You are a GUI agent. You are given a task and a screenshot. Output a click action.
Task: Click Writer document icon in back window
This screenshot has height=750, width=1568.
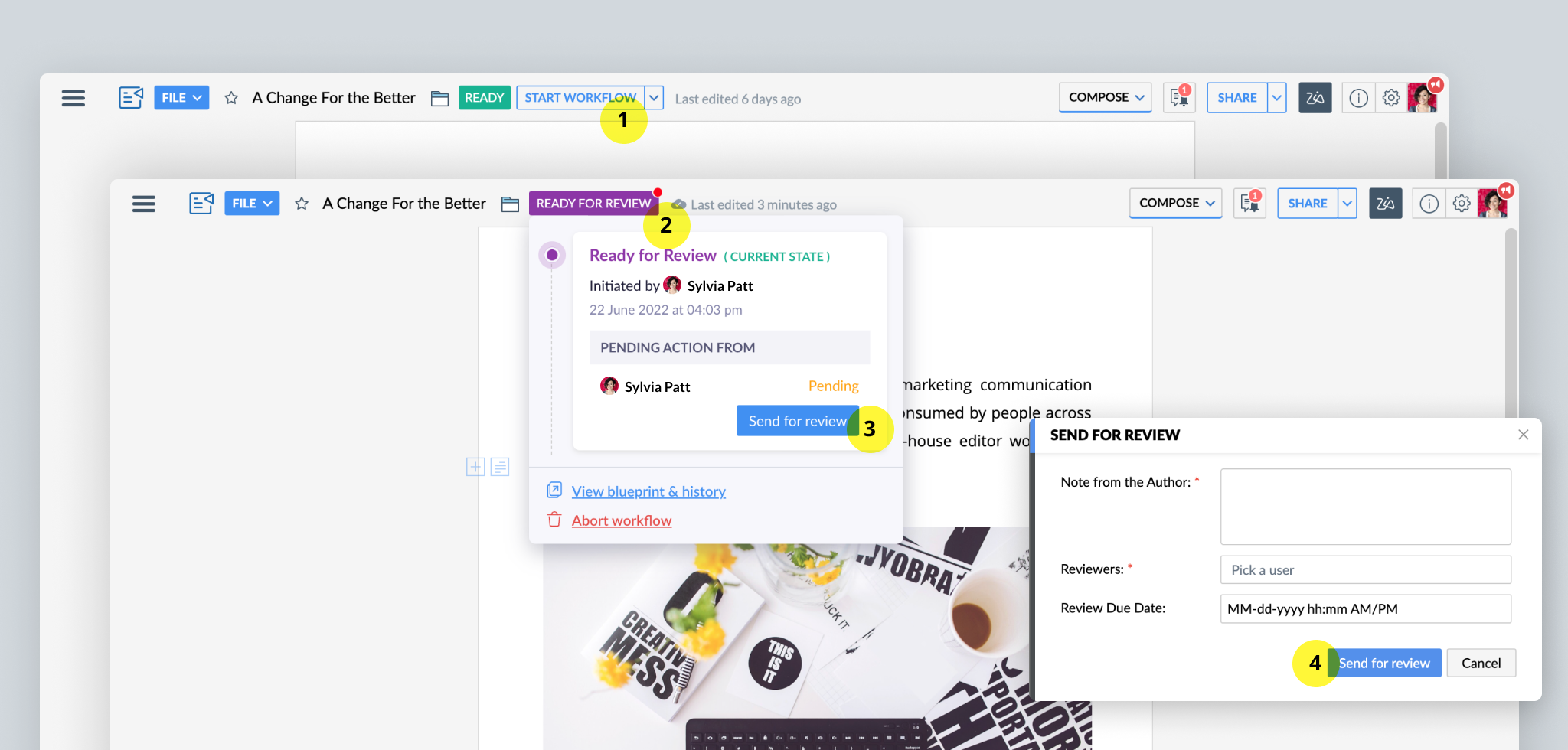[x=131, y=97]
